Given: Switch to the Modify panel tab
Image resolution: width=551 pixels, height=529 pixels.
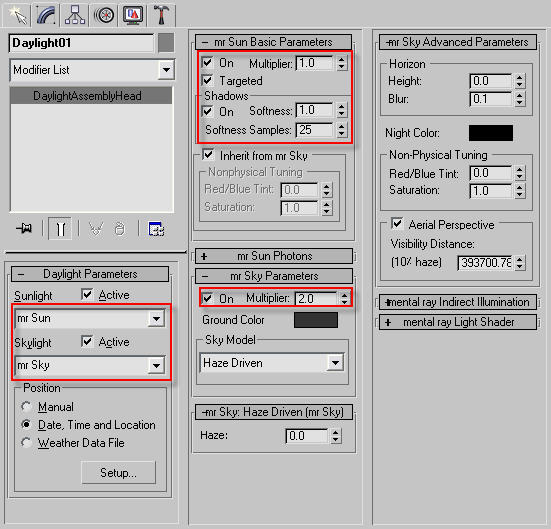Looking at the screenshot, I should coord(46,15).
